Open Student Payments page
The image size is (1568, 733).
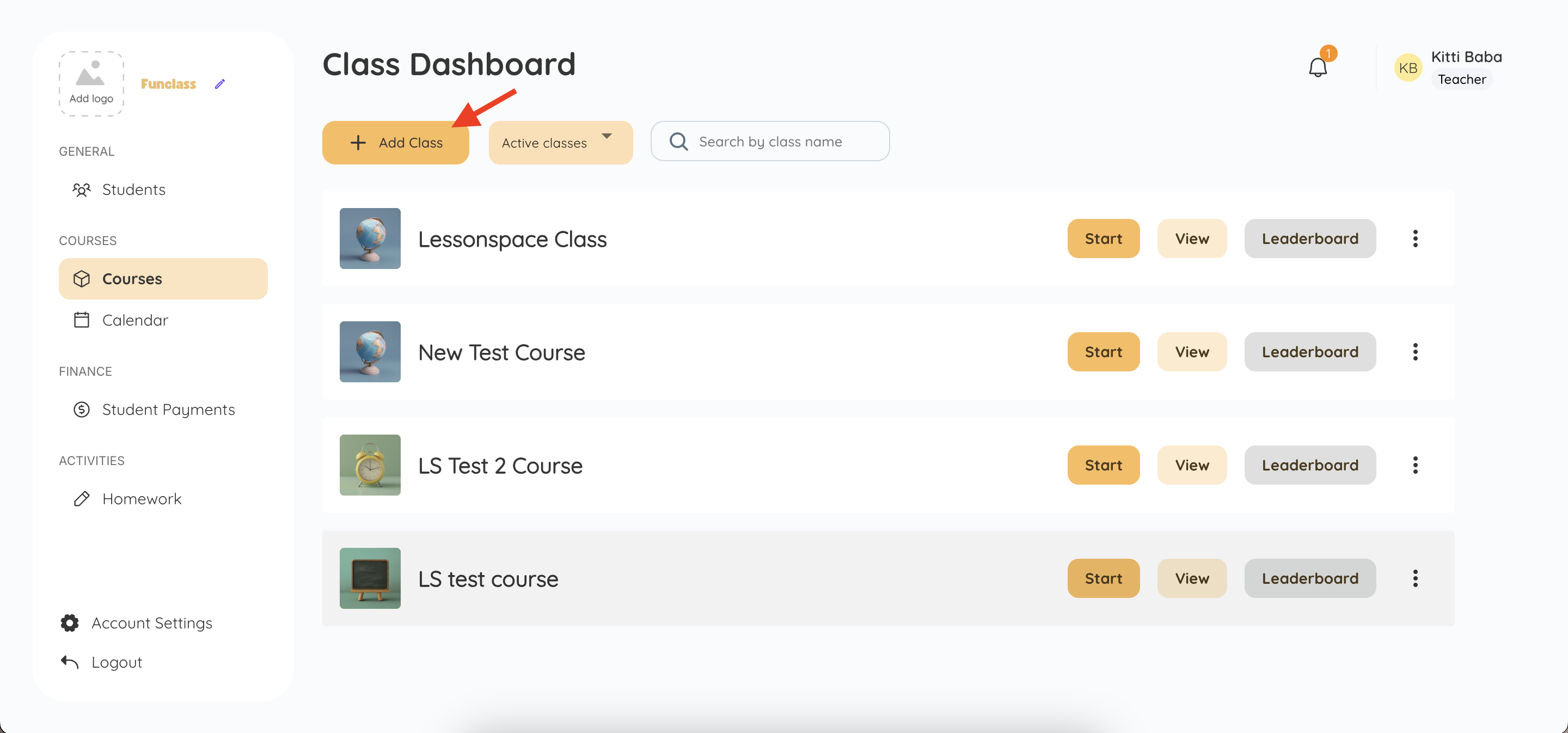168,410
